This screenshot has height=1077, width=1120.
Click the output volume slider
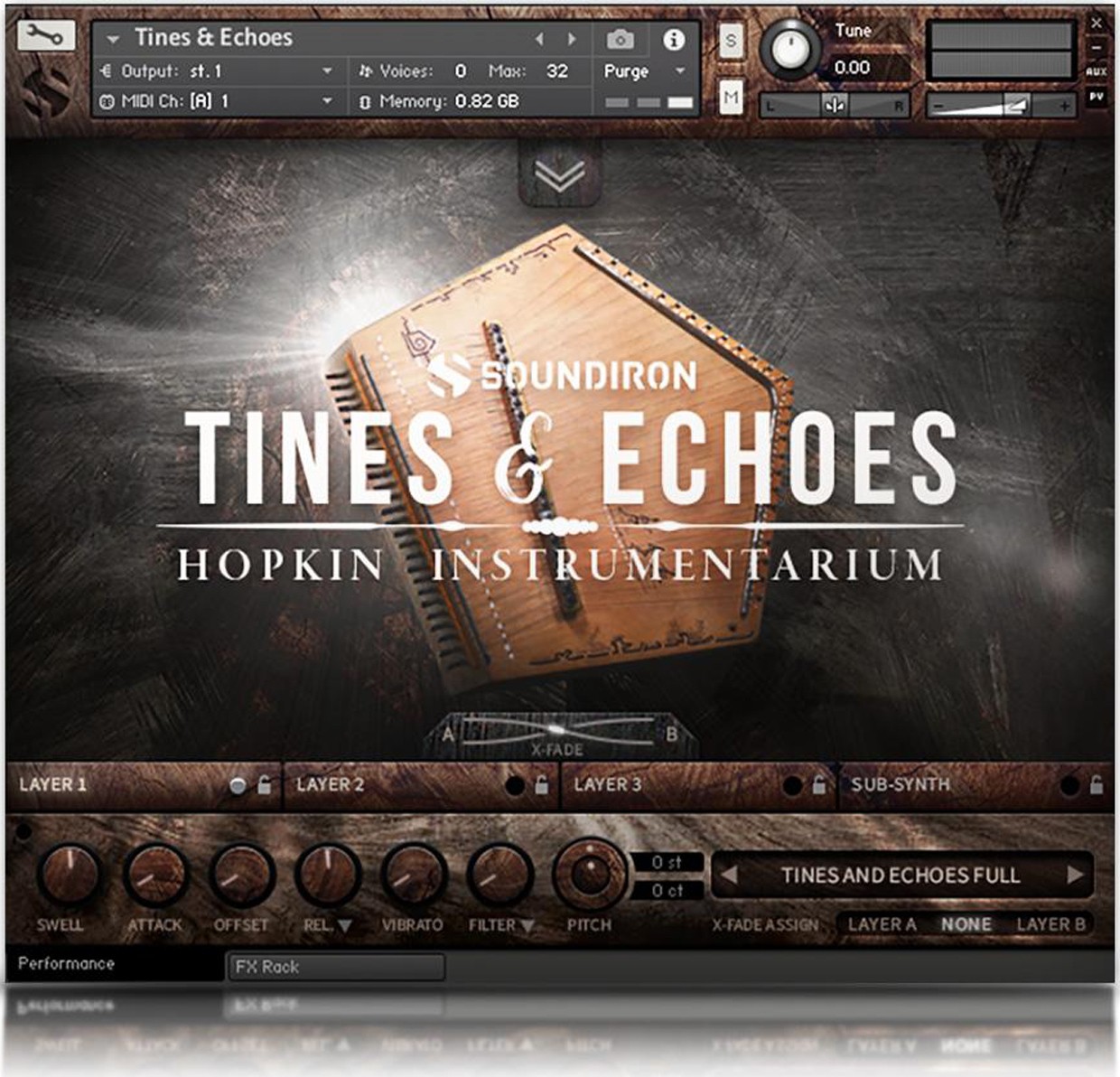pyautogui.click(x=1001, y=106)
